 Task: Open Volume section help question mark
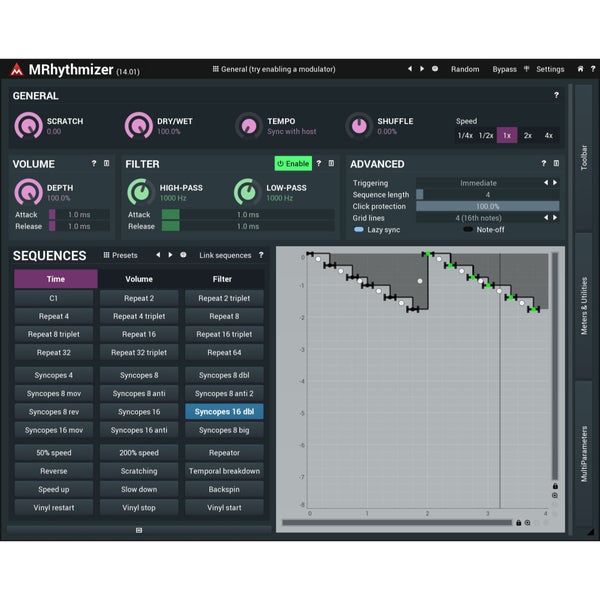point(94,163)
